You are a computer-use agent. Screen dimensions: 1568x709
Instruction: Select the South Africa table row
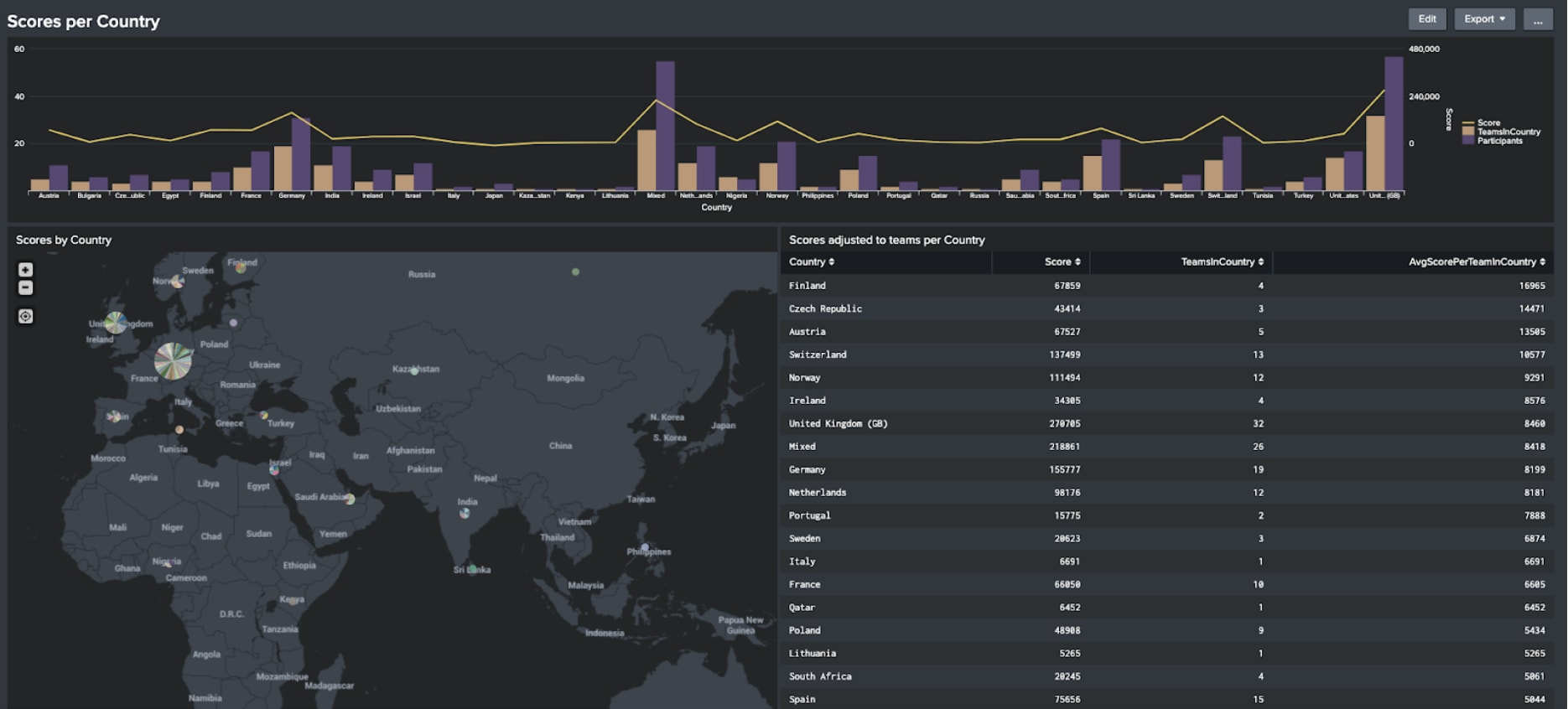(1166, 676)
